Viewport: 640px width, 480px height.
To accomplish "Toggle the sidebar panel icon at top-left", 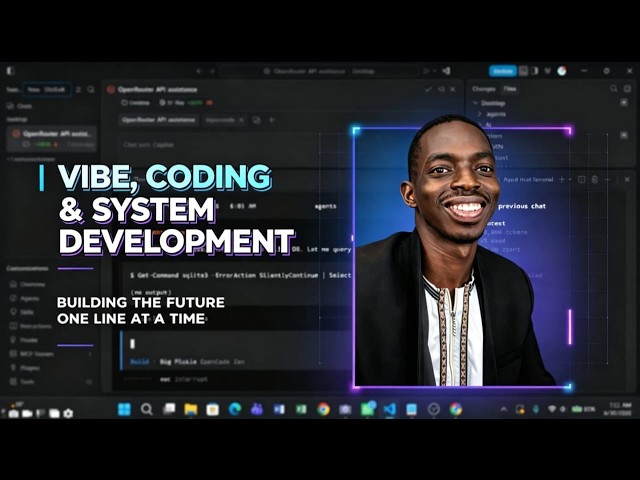I will tap(11, 71).
